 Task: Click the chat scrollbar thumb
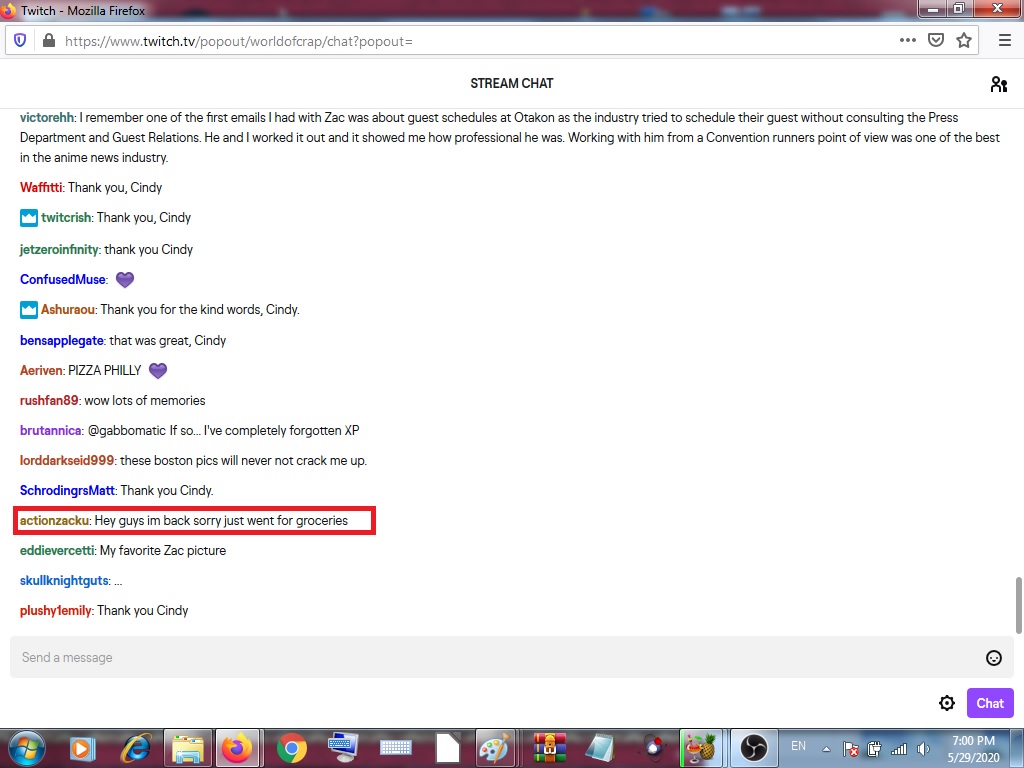coord(1018,605)
